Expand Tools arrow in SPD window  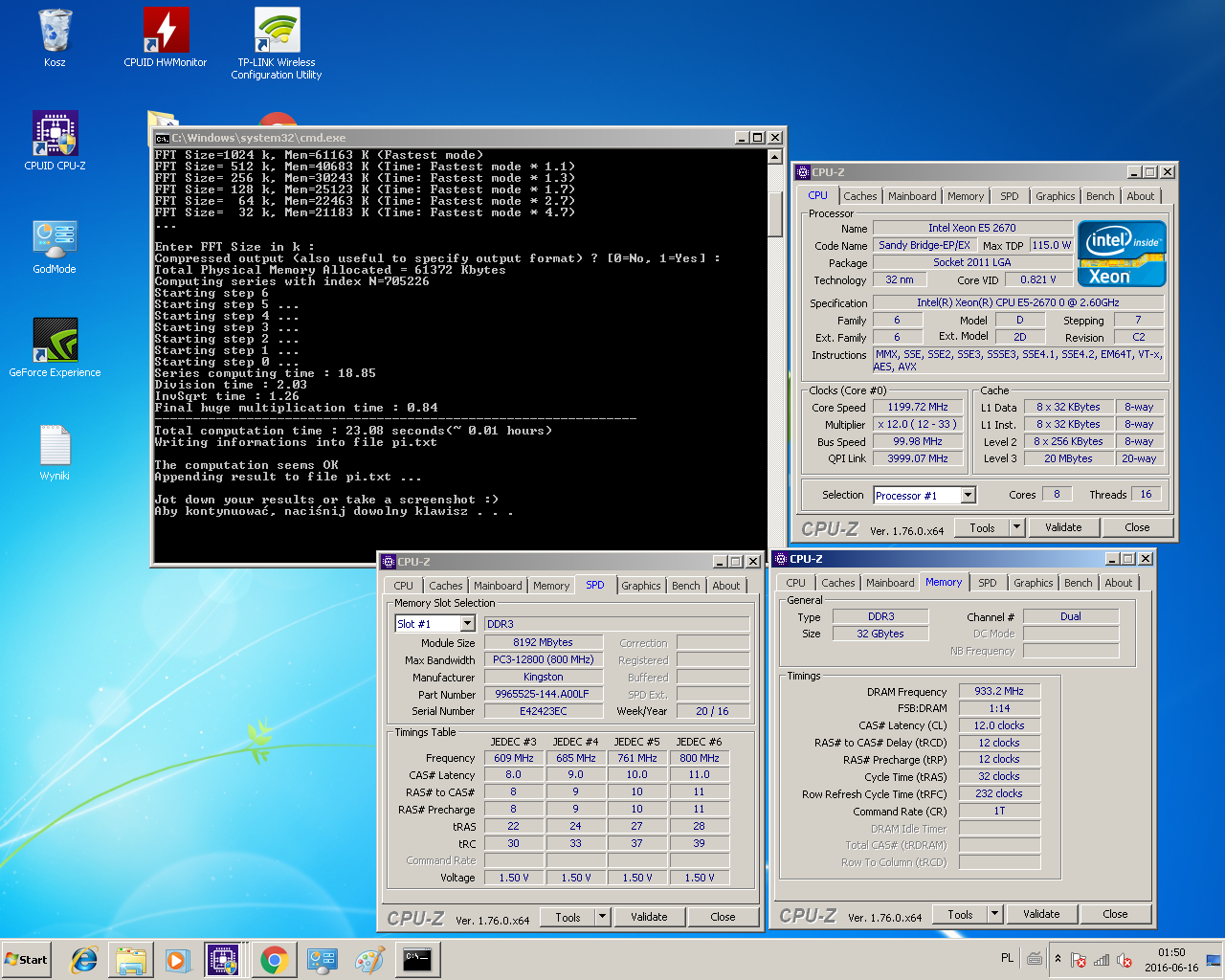(x=602, y=917)
